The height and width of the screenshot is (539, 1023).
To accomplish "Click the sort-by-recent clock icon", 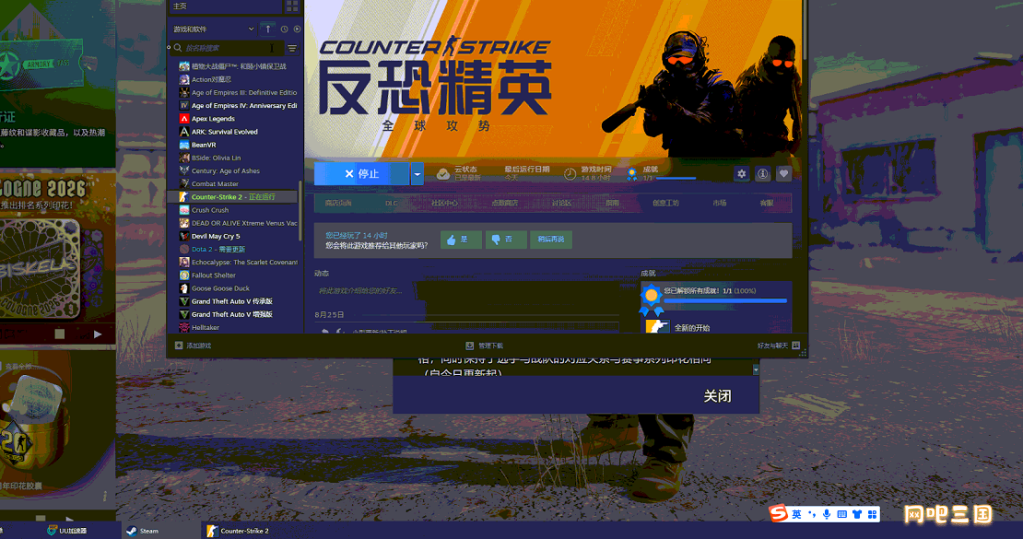I will 284,29.
